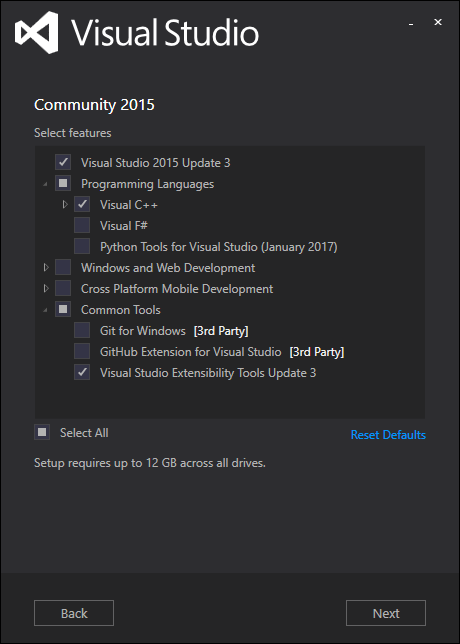Image resolution: width=460 pixels, height=644 pixels.
Task: Click the Visual Studio logo icon
Action: [x=37, y=32]
